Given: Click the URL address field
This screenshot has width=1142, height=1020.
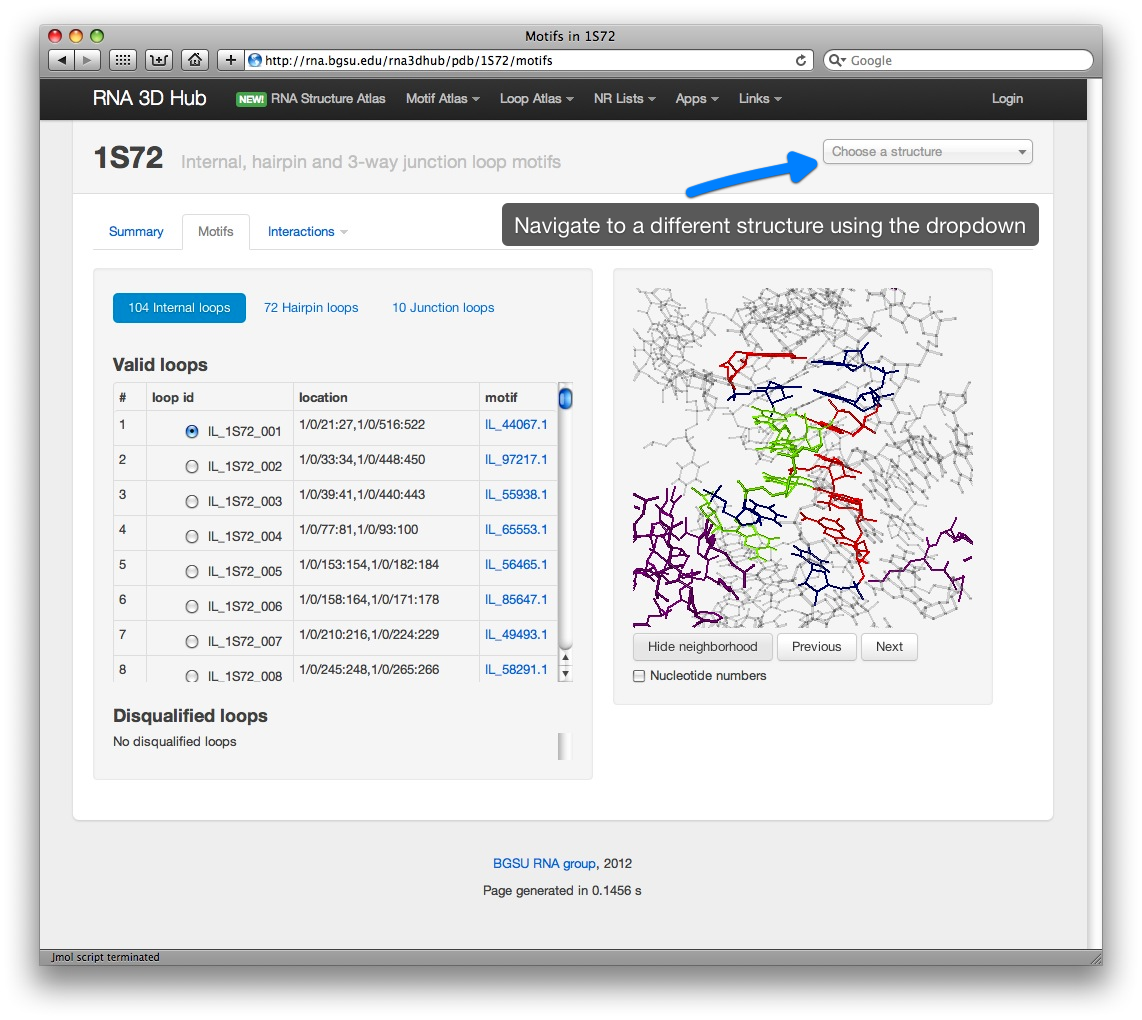Looking at the screenshot, I should tap(520, 60).
